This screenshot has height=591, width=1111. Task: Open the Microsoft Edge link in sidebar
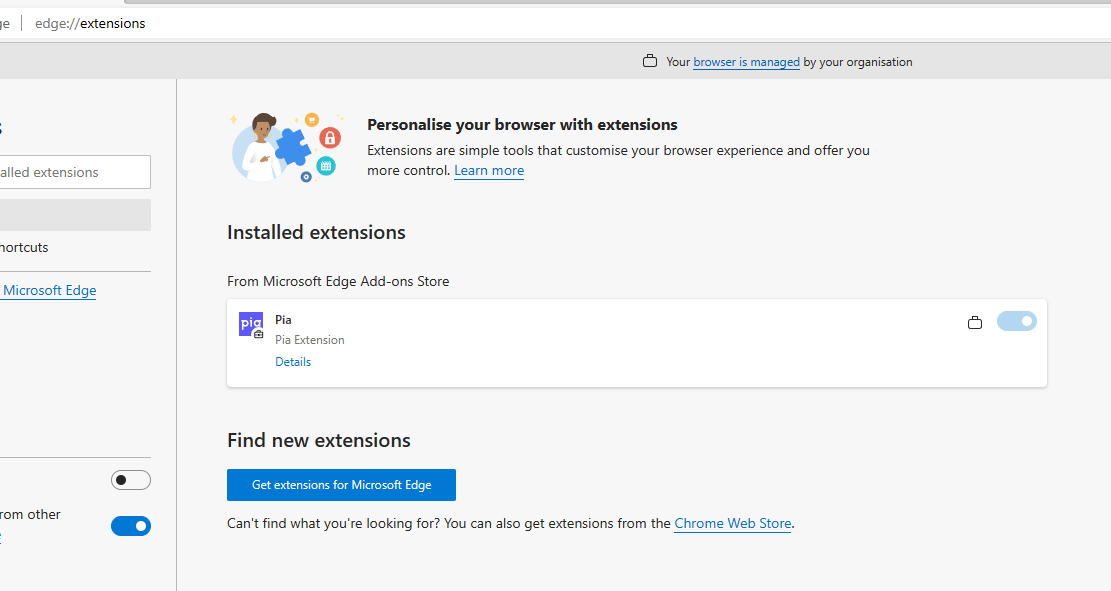point(48,290)
